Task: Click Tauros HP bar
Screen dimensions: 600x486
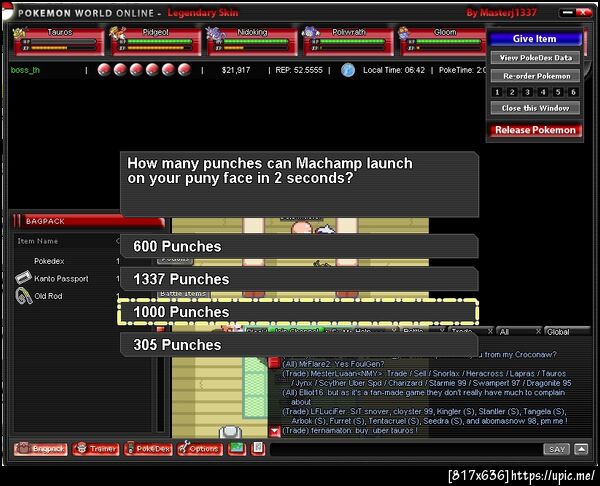Action: tap(63, 41)
